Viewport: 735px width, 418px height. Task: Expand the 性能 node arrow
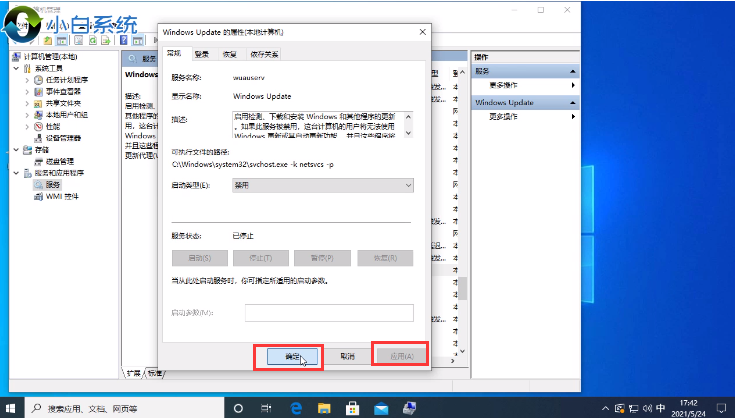tap(27, 127)
